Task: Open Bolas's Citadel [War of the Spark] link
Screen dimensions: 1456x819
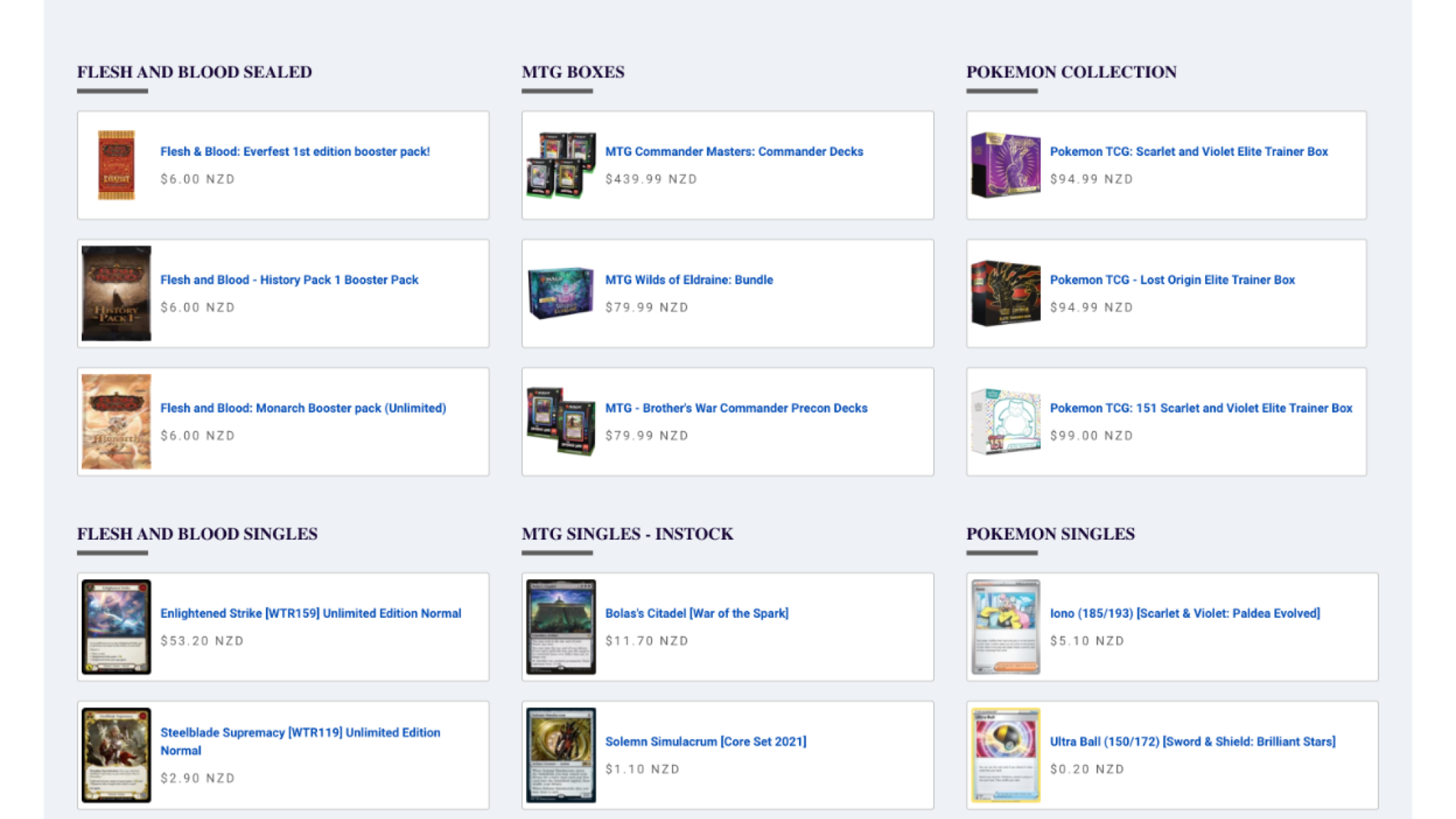Action: pyautogui.click(x=697, y=614)
